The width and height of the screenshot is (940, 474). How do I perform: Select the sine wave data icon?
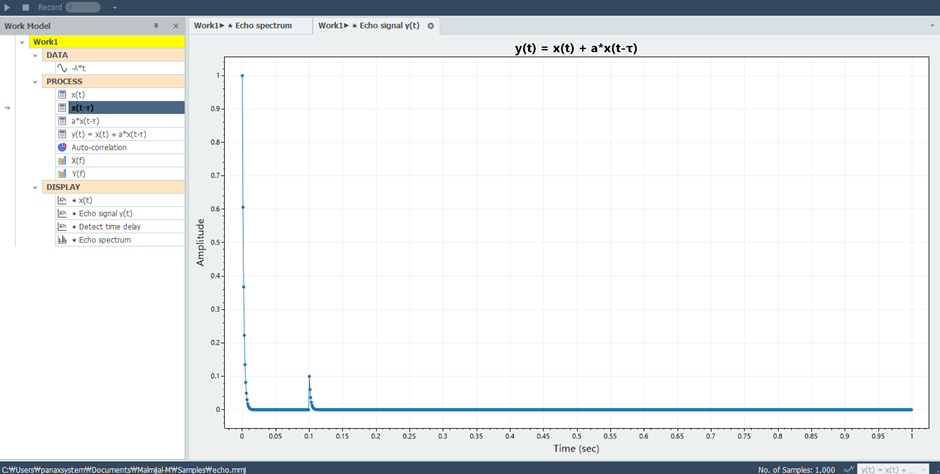pyautogui.click(x=62, y=68)
